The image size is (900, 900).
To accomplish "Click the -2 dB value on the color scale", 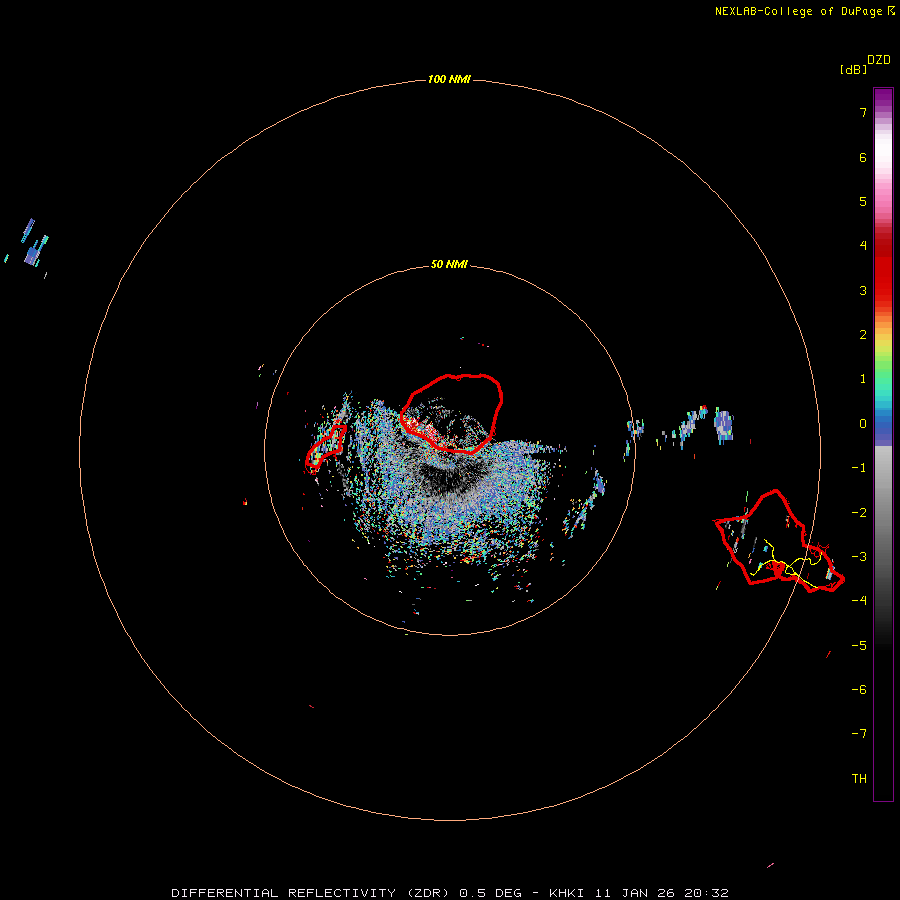I will pyautogui.click(x=859, y=512).
